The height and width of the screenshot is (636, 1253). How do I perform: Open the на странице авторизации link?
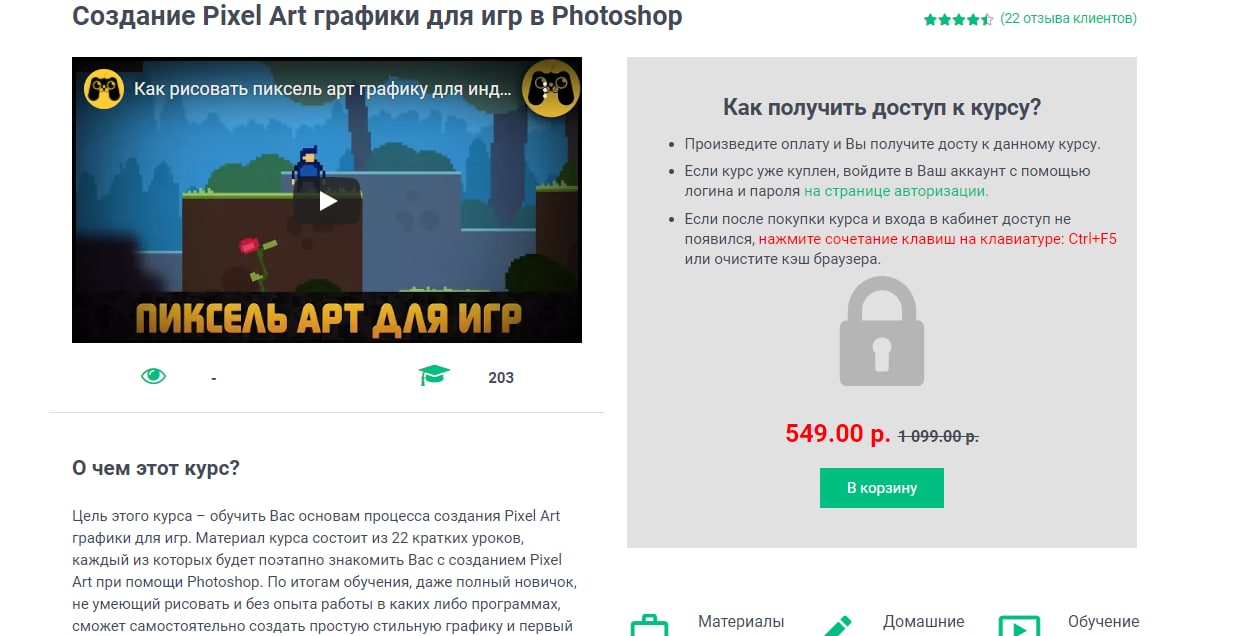pyautogui.click(x=895, y=191)
